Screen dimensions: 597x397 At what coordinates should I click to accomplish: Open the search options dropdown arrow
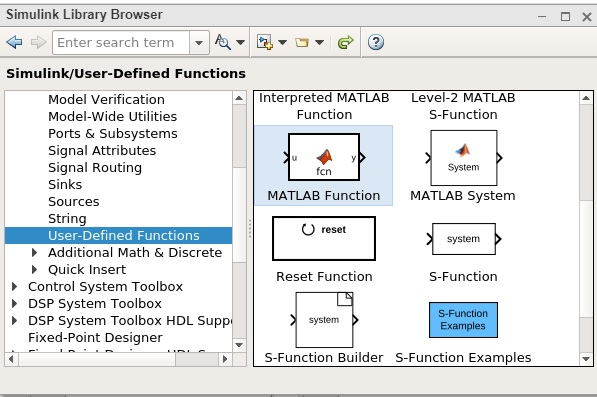click(240, 42)
